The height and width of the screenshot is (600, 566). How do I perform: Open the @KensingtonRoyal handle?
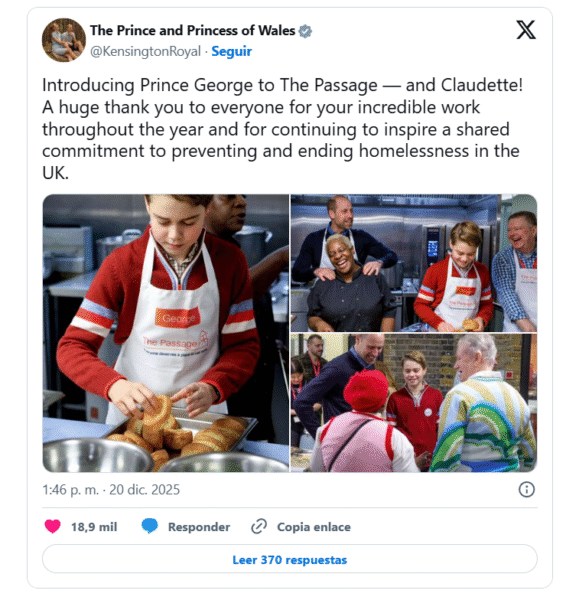pos(145,51)
